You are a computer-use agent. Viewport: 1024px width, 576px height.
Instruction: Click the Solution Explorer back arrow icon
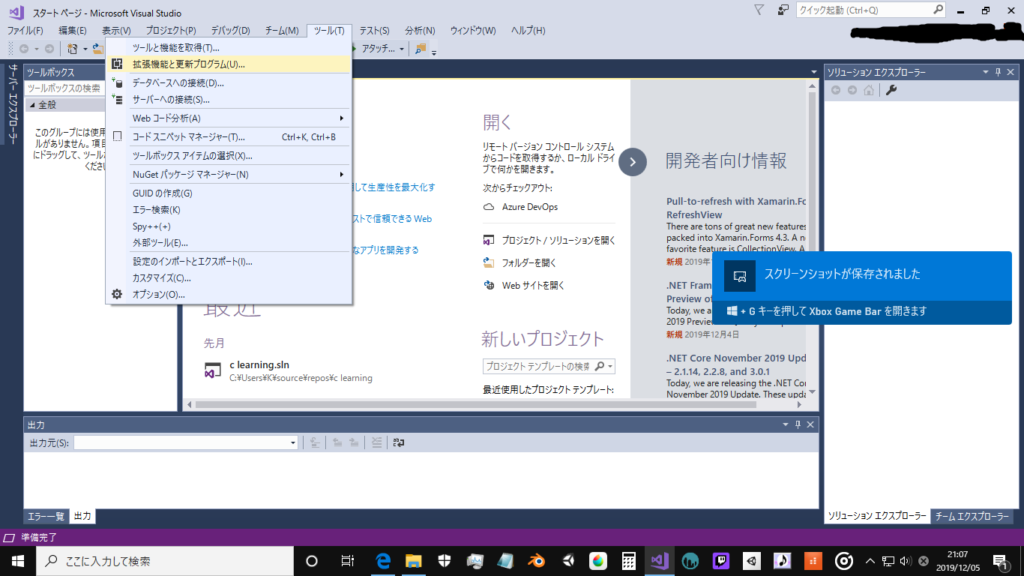[836, 90]
